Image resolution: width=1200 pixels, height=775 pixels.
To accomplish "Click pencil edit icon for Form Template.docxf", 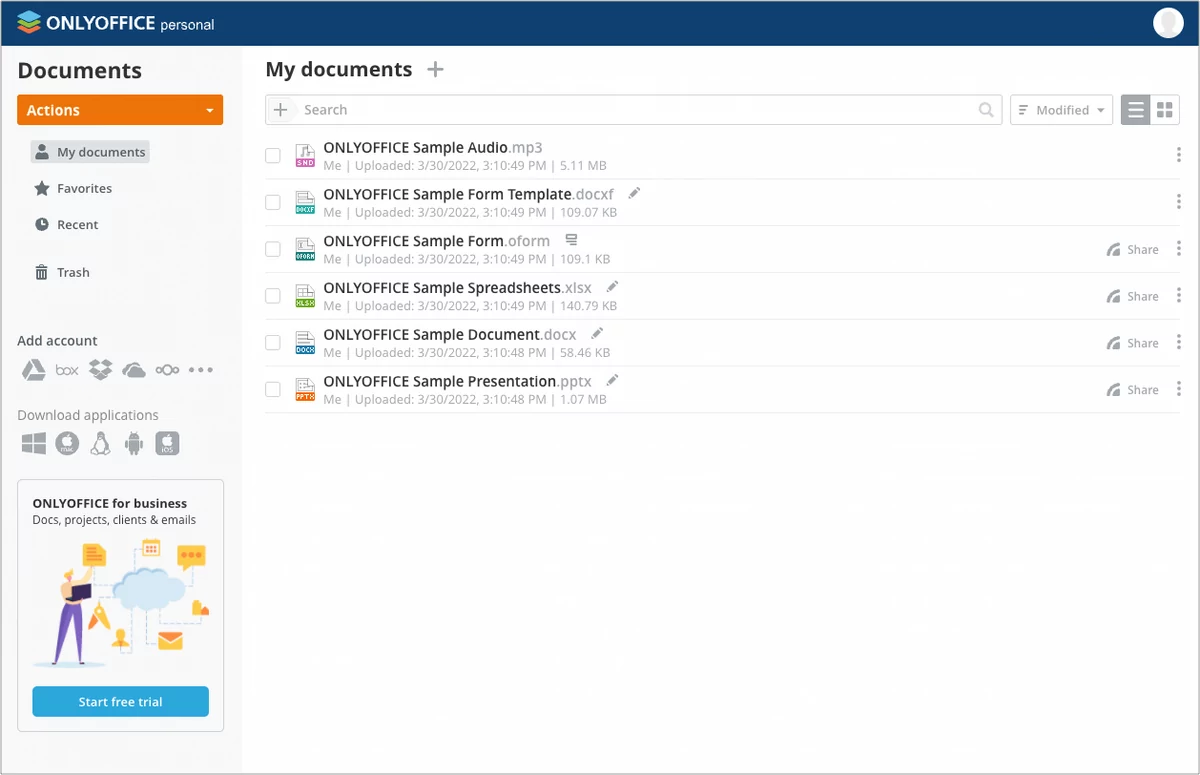I will [x=634, y=193].
